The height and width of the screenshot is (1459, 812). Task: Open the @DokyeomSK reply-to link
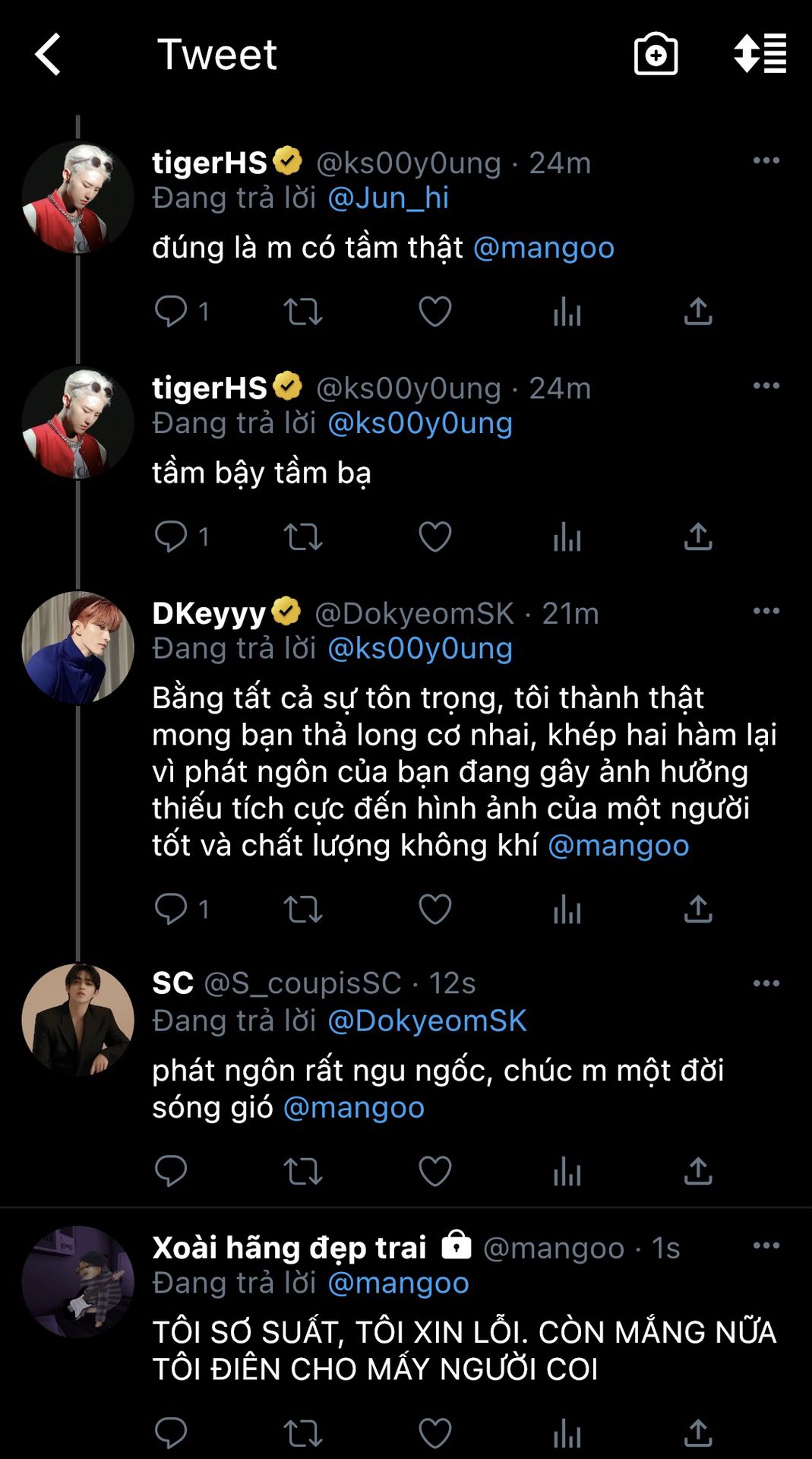tap(427, 1021)
